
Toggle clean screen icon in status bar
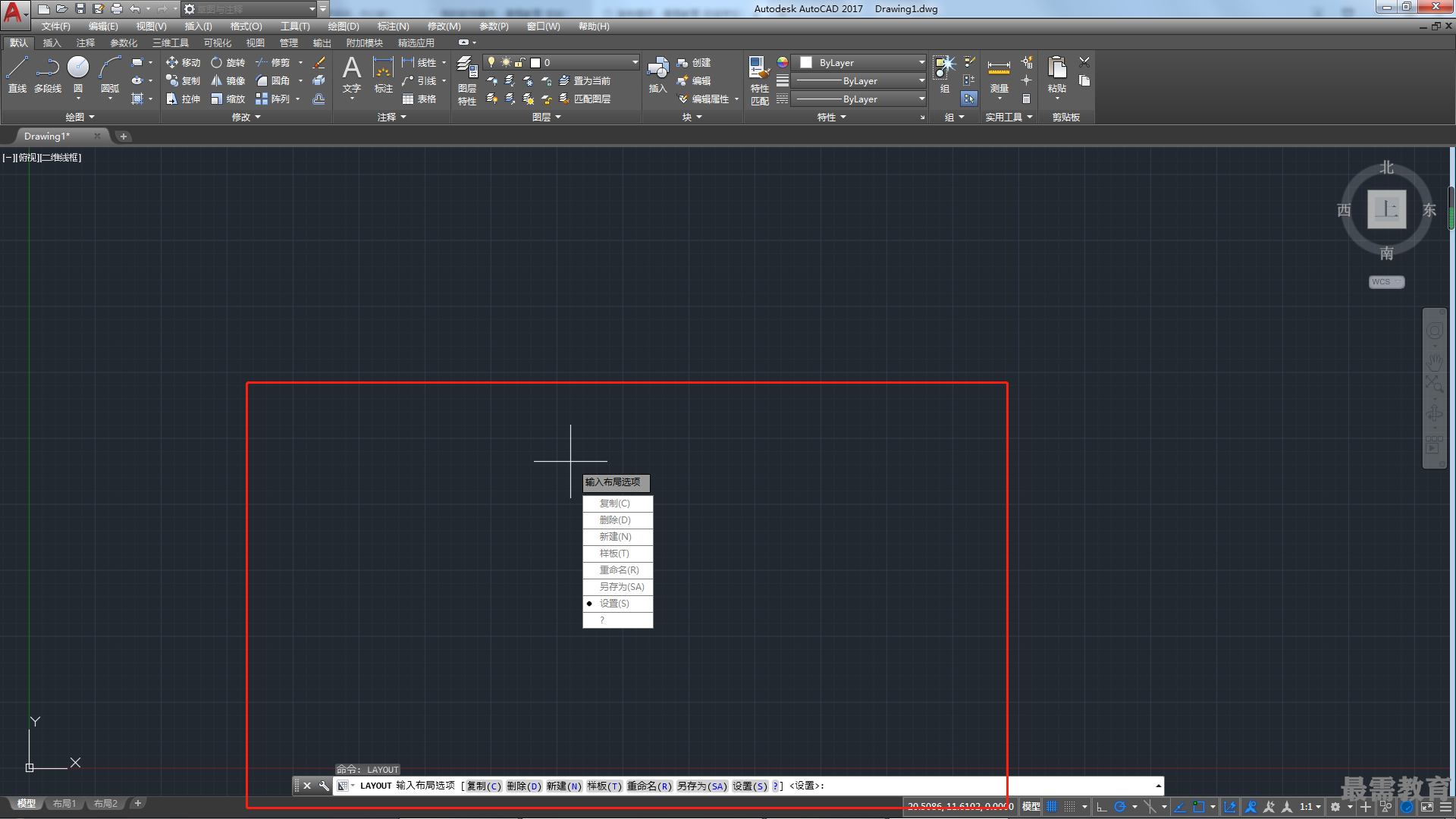click(x=1427, y=807)
